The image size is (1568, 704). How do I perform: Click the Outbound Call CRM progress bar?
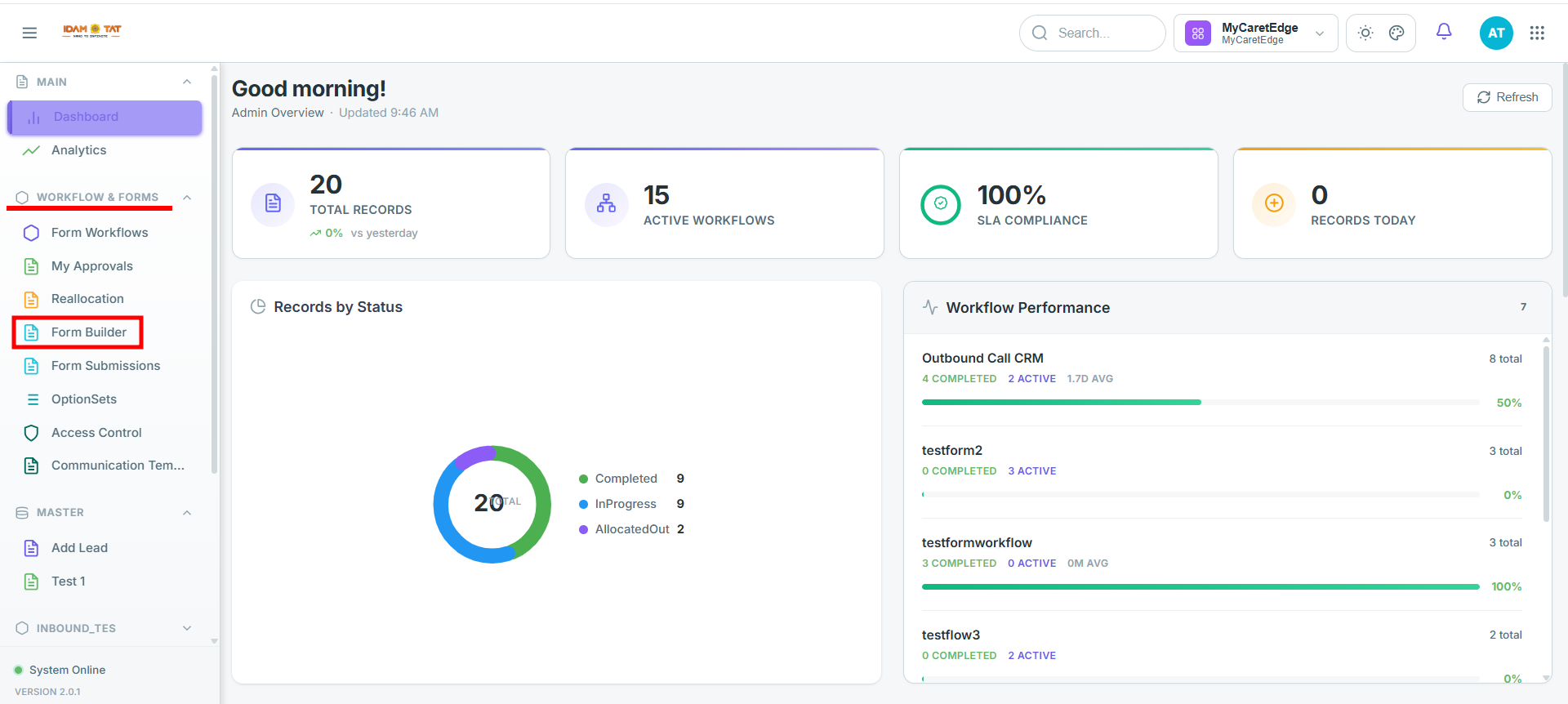(1200, 403)
